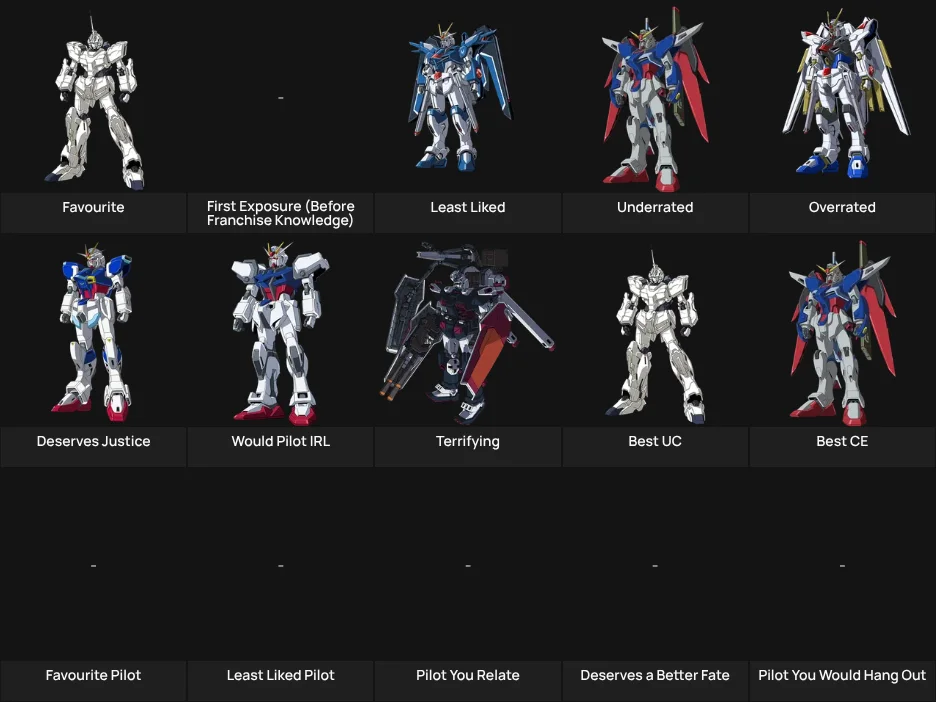Select the red-winged mecha above Best CE
Image resolution: width=936 pixels, height=702 pixels.
click(843, 332)
